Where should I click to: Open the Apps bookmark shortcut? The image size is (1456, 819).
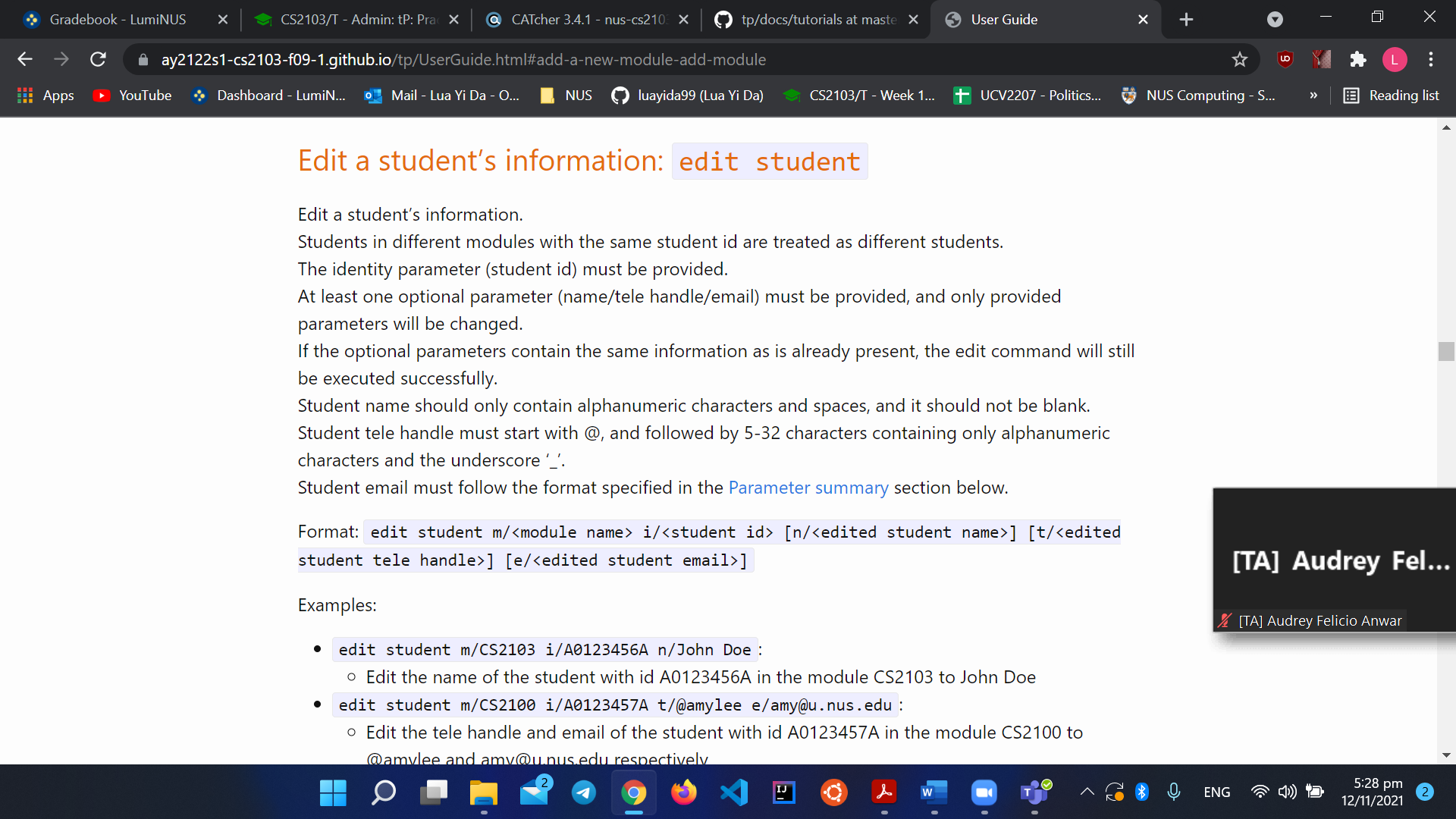[45, 95]
